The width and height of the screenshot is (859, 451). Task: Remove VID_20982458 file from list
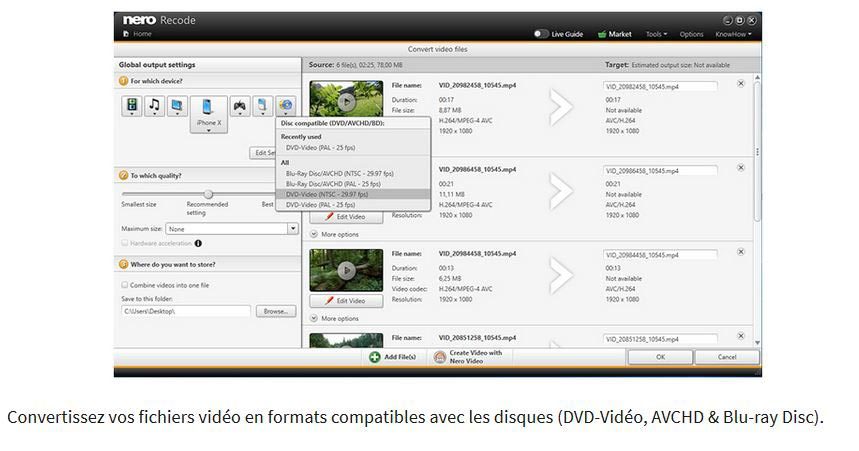coord(741,84)
